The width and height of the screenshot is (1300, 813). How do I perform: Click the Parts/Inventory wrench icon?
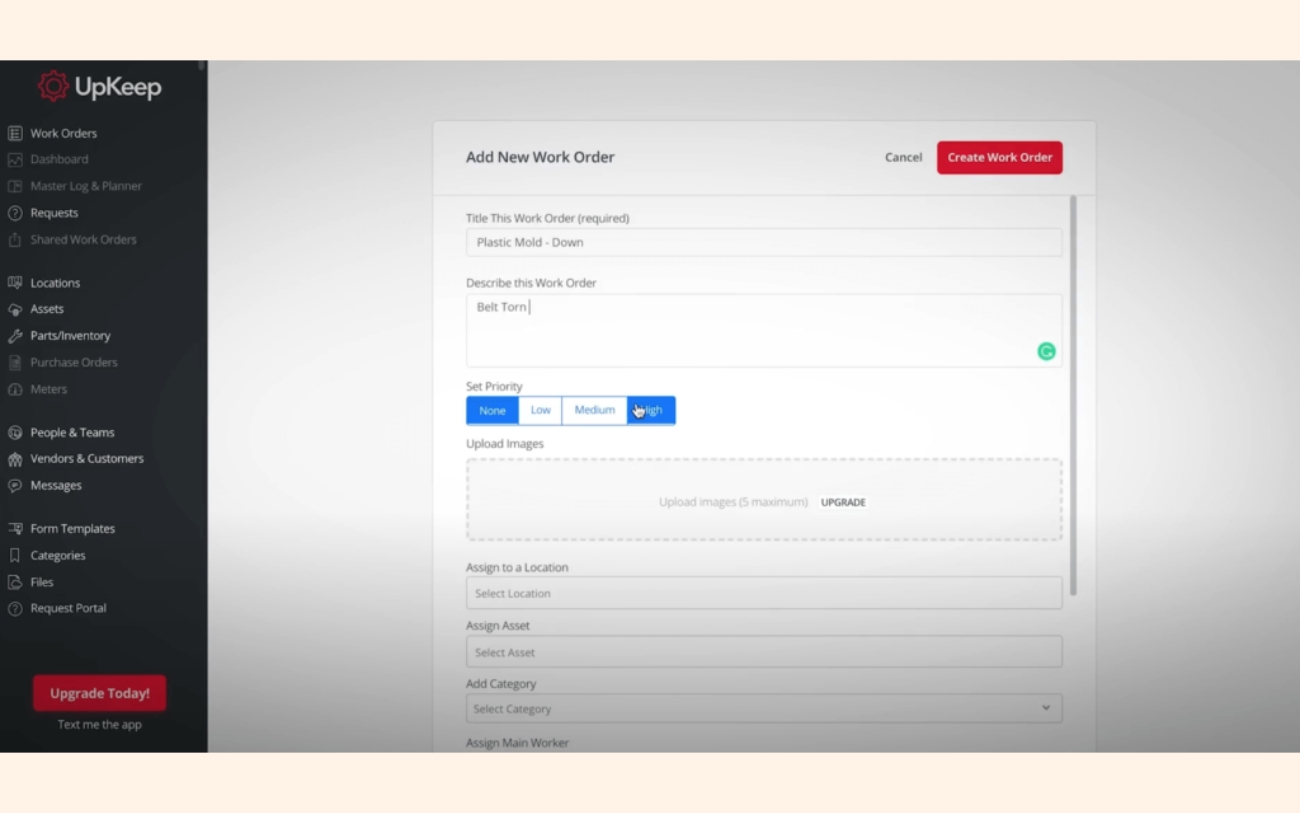(x=15, y=336)
